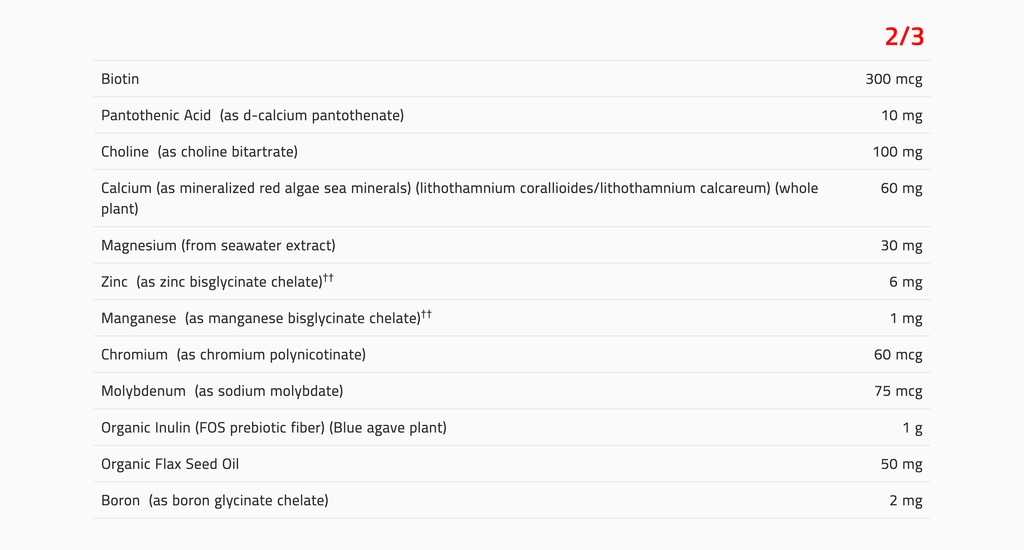Screen dimensions: 1024x550
Task: Select the 30 mg Magnesium amount
Action: (901, 245)
